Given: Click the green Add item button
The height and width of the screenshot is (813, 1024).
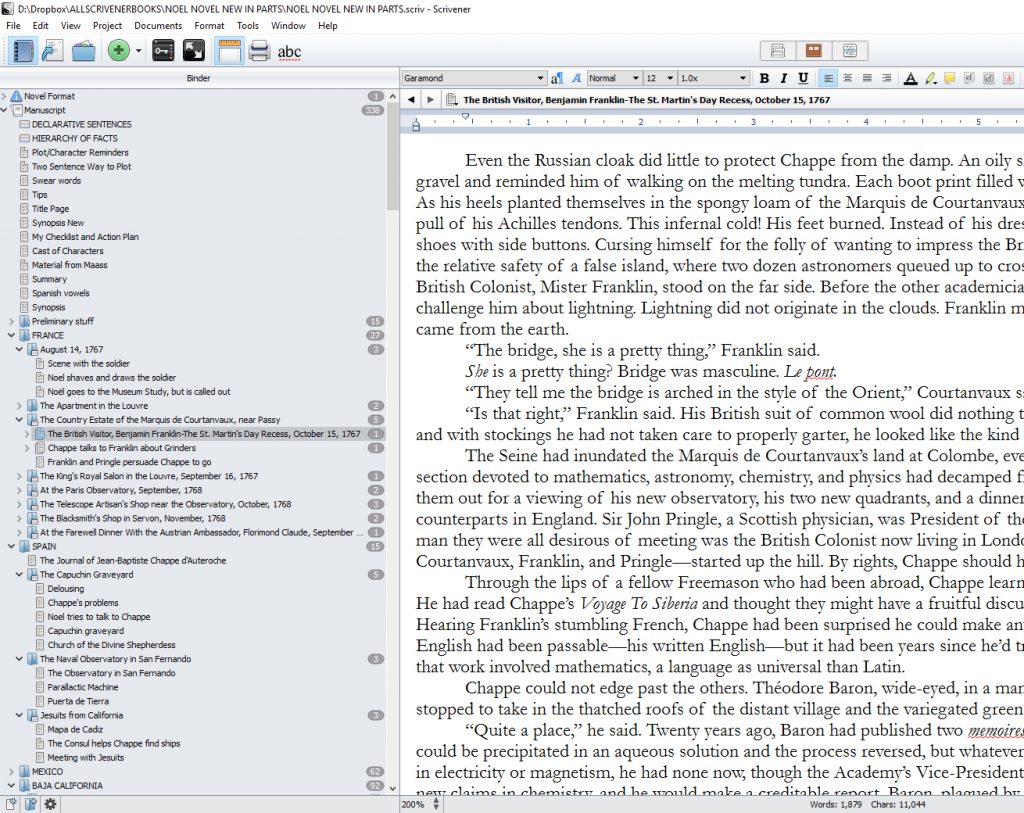Looking at the screenshot, I should pyautogui.click(x=118, y=50).
